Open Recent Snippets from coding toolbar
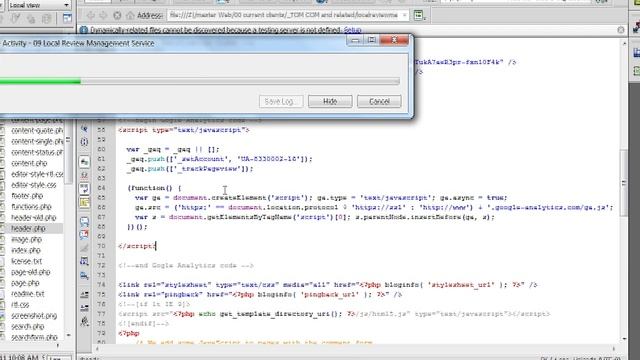Screen dimensions: 640x360 tap(84, 261)
